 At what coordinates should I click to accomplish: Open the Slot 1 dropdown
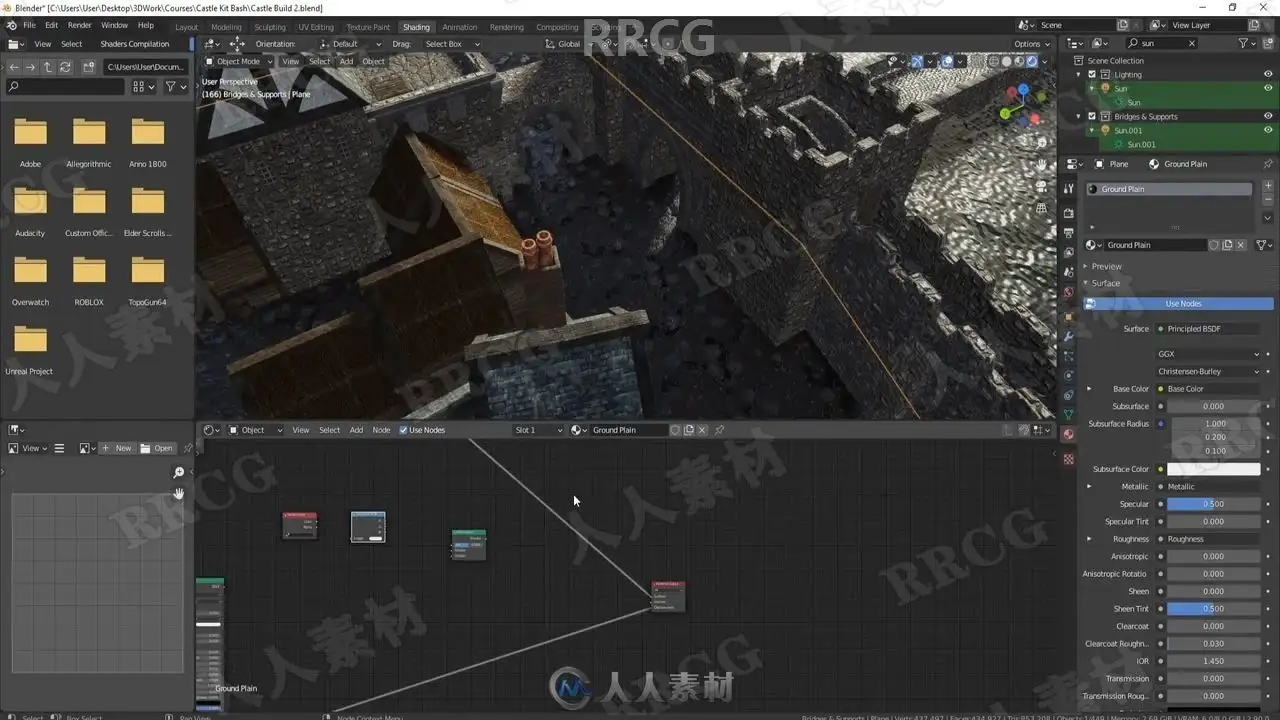538,430
